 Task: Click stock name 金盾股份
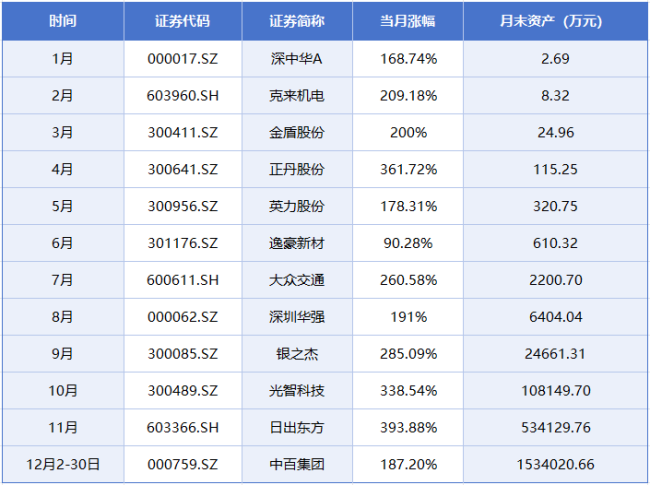[297, 133]
